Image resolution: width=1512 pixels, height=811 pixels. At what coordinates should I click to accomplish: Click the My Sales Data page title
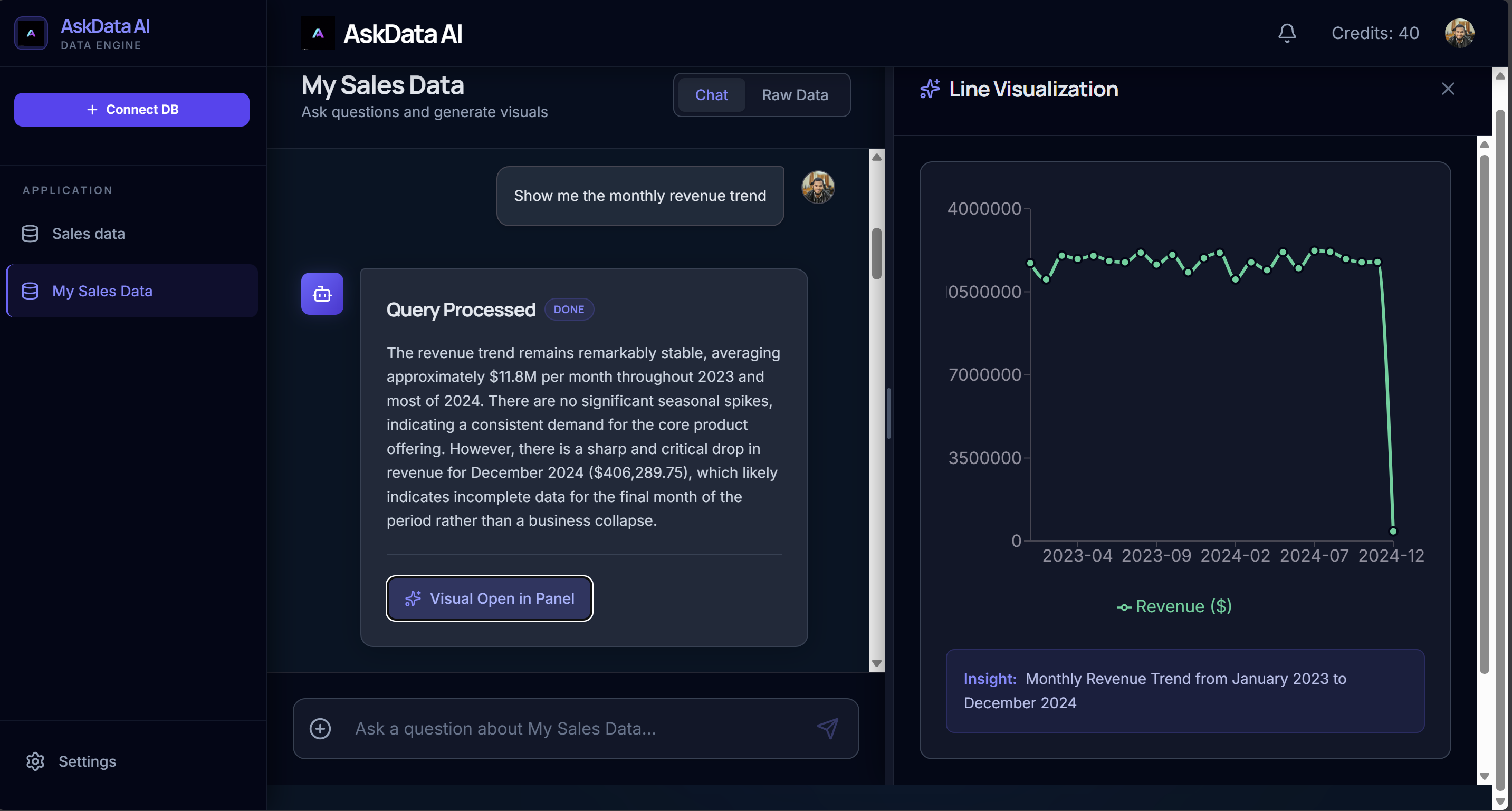382,85
